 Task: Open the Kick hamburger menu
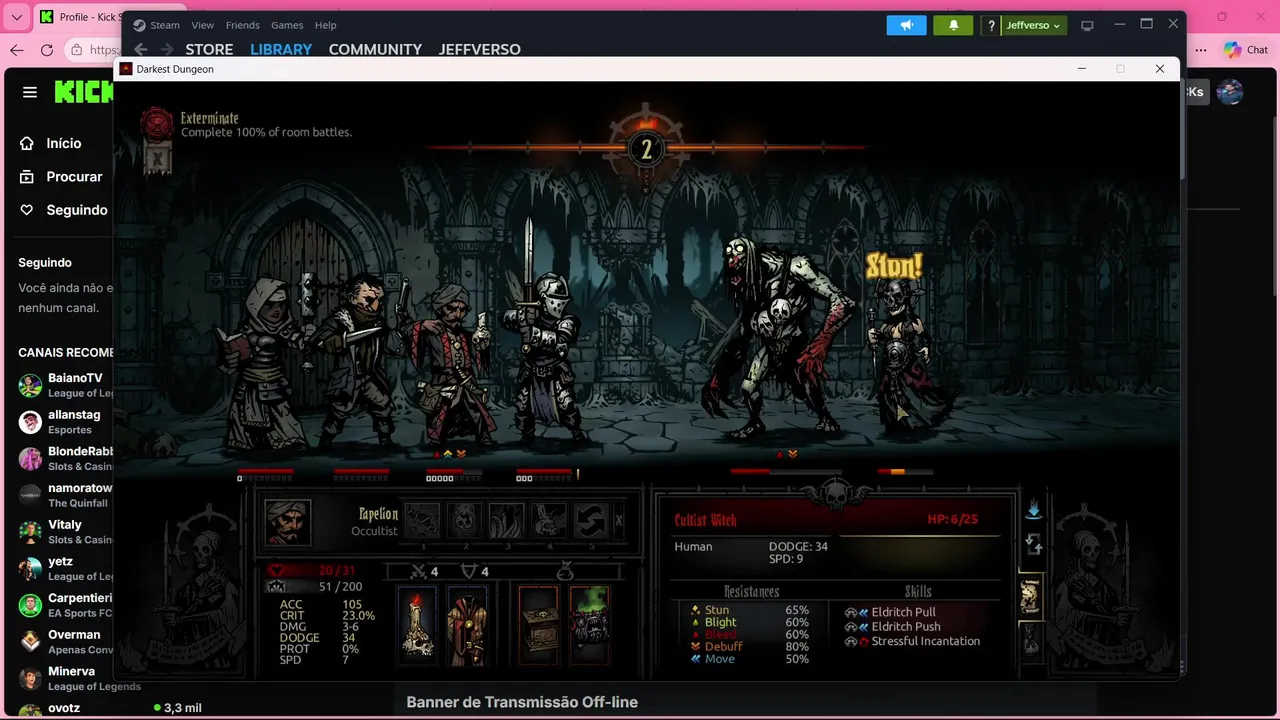(x=30, y=92)
